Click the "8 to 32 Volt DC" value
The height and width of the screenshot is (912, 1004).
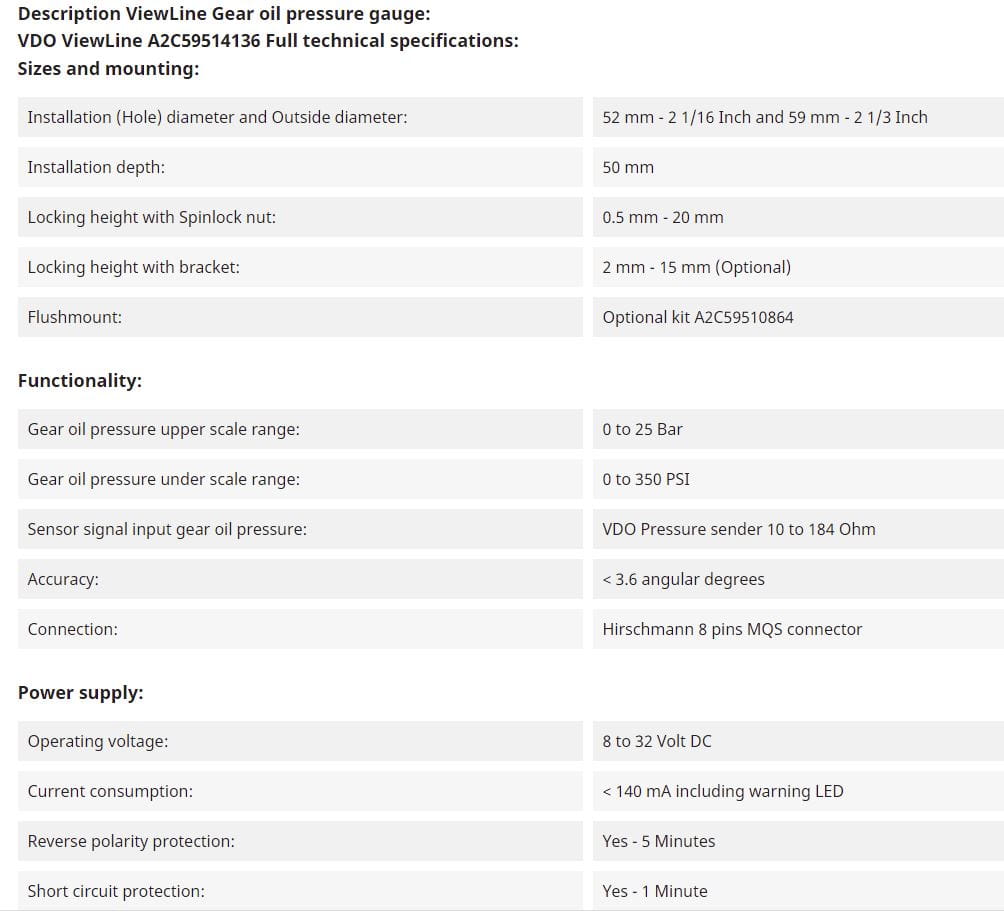pyautogui.click(x=657, y=741)
